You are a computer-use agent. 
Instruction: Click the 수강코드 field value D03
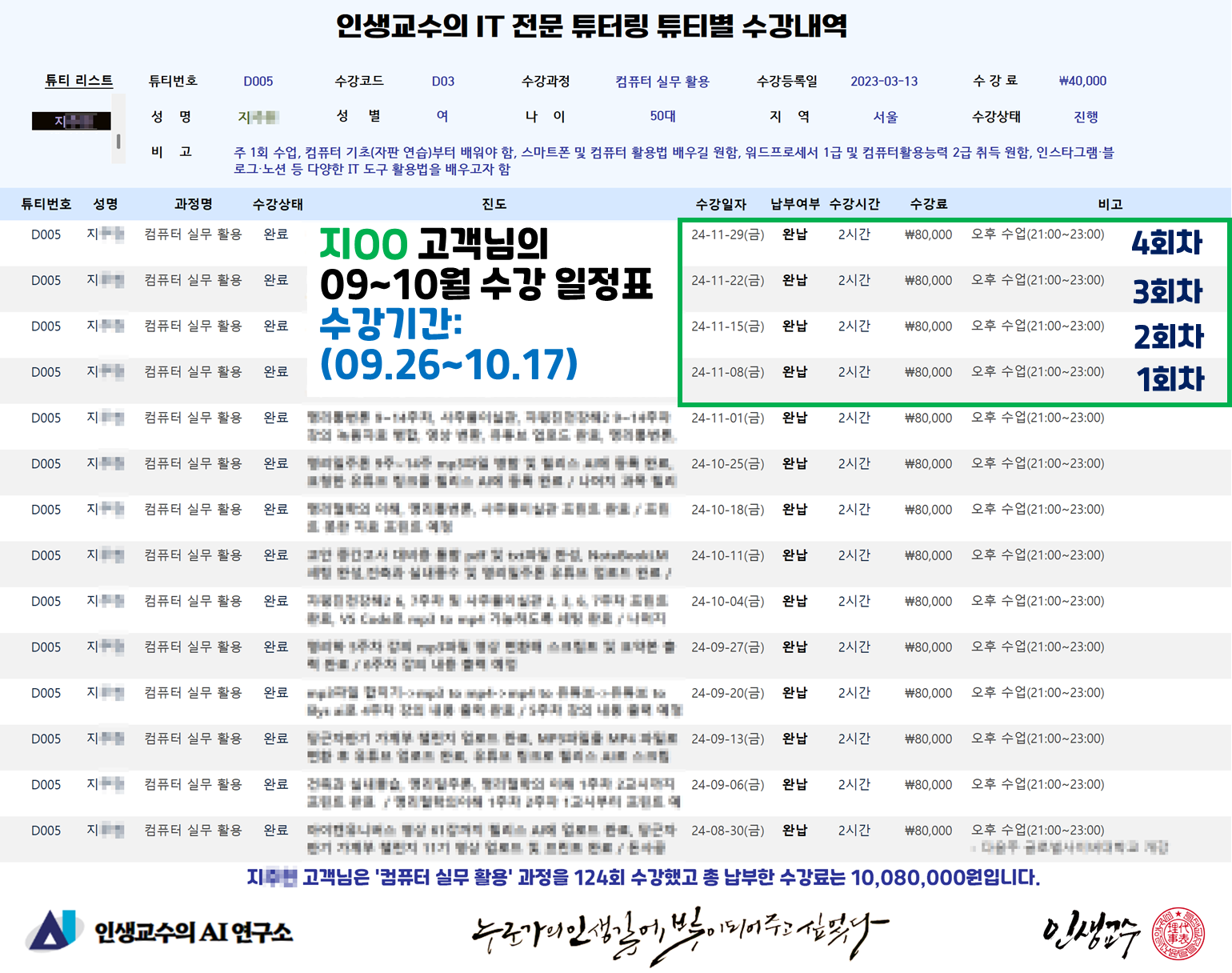click(443, 82)
